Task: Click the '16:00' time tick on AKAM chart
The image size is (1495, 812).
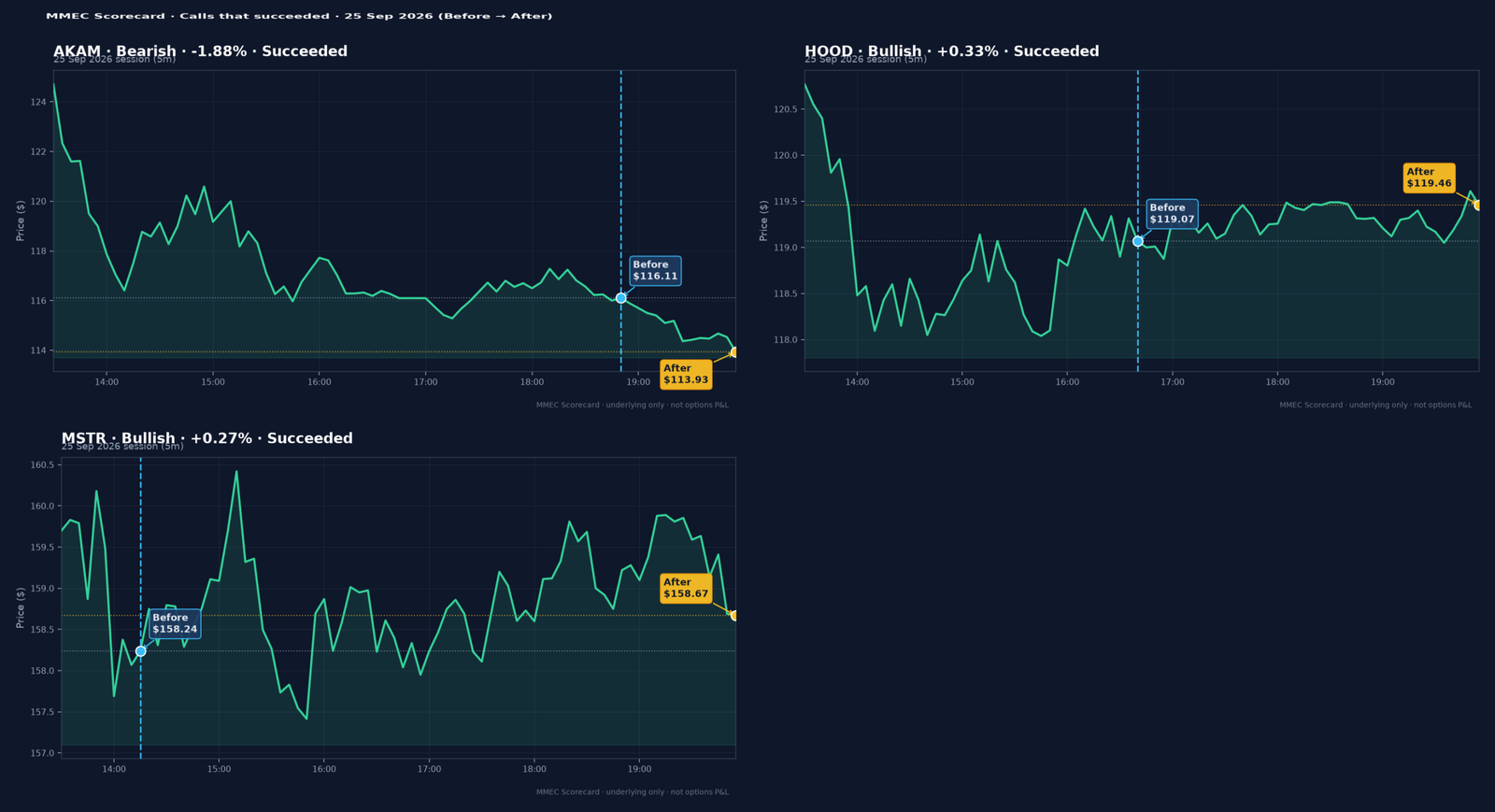Action: pyautogui.click(x=320, y=382)
